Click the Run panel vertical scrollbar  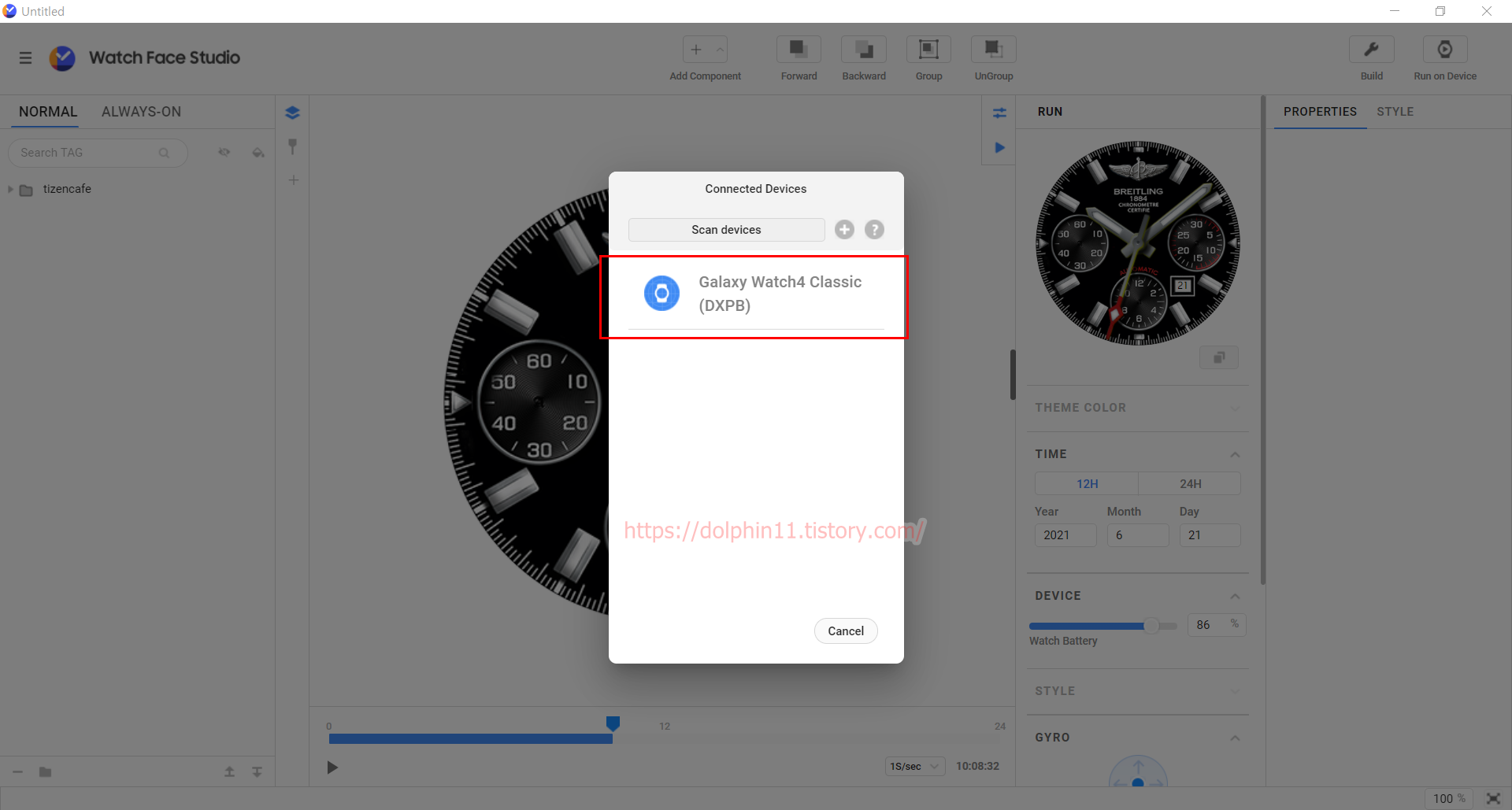point(1262,340)
